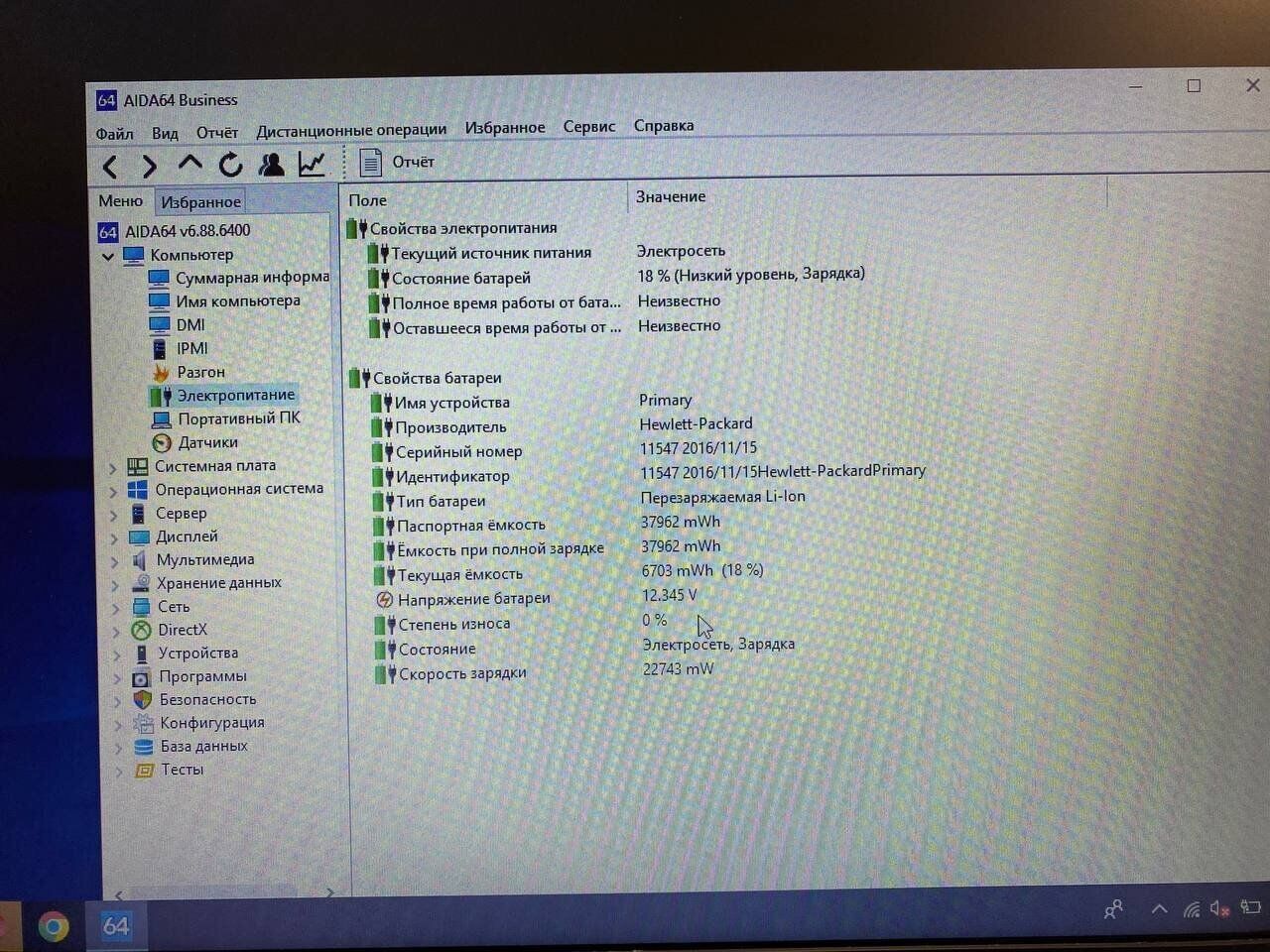Viewport: 1270px width, 952px height.
Task: Click the Отчёт report toolbar button
Action: 397,162
